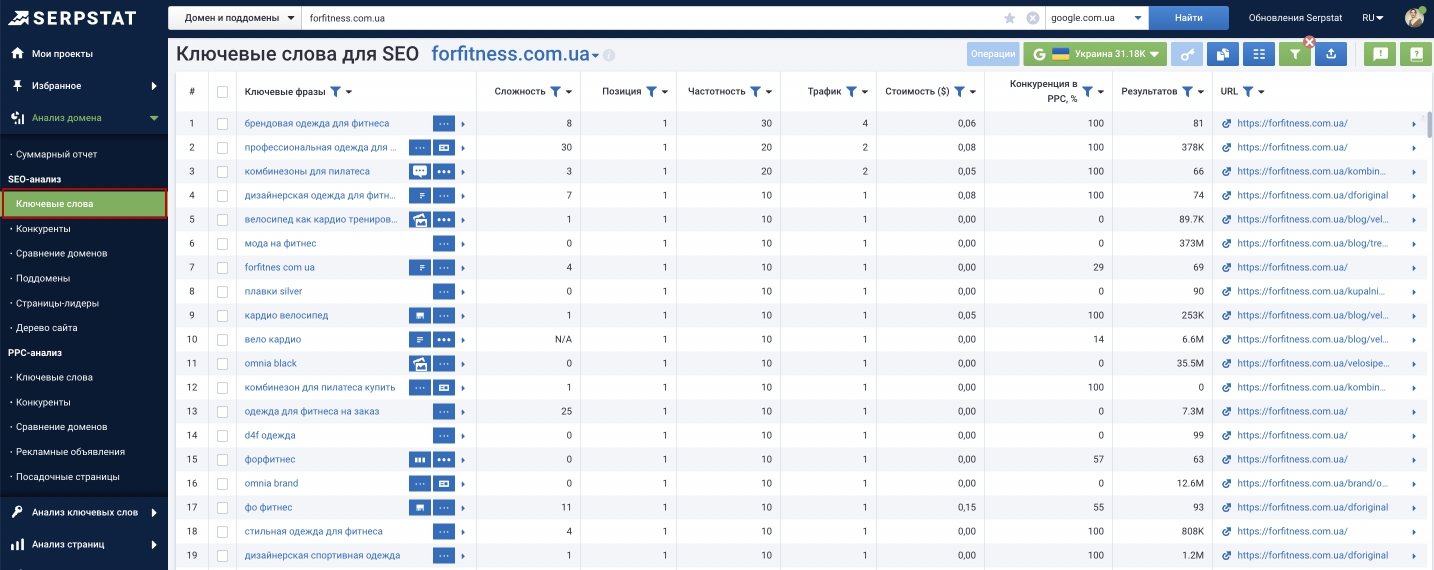Click the feedback exclamation speech bubble icon
The height and width of the screenshot is (570, 1434).
pos(1380,55)
